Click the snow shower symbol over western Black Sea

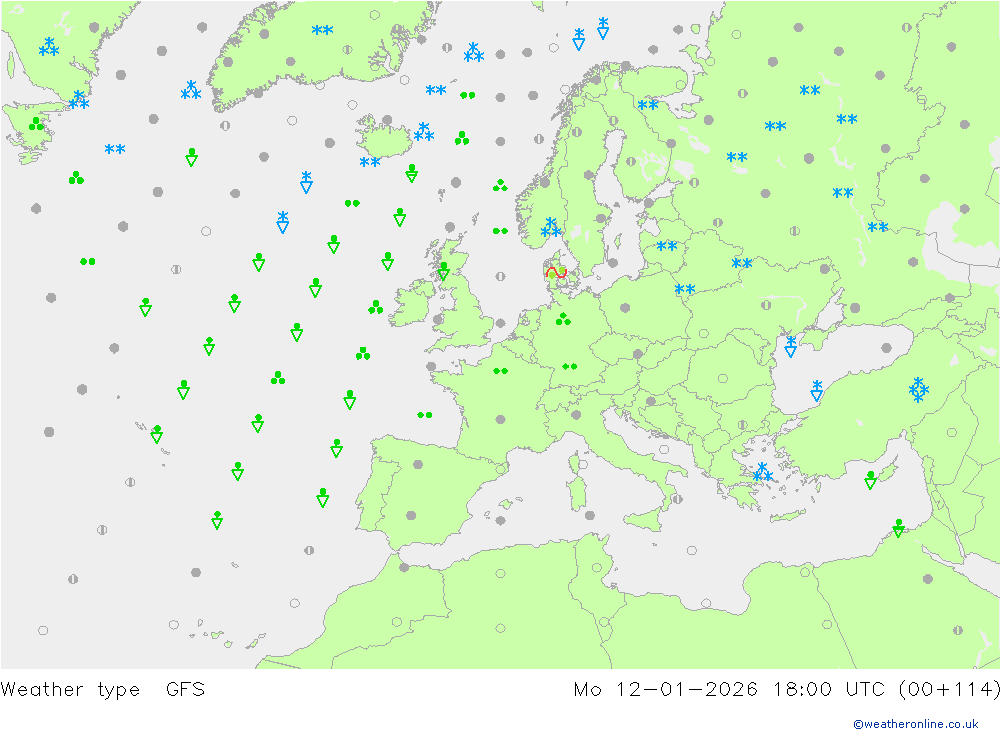pos(816,390)
